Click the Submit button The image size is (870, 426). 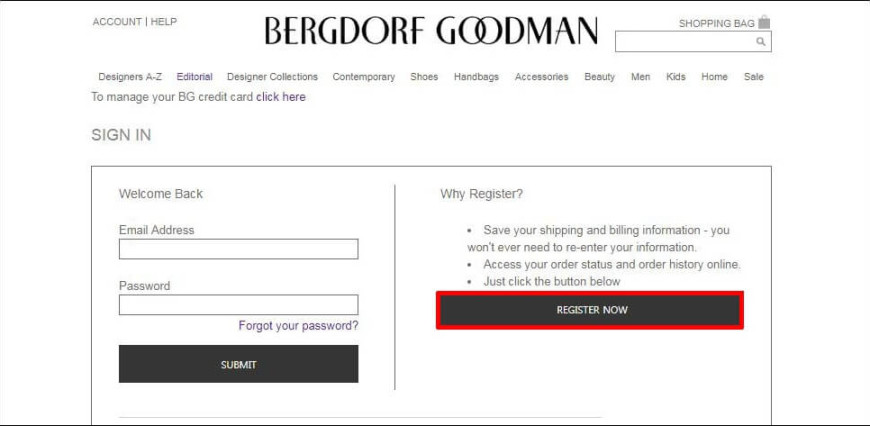[x=239, y=364]
